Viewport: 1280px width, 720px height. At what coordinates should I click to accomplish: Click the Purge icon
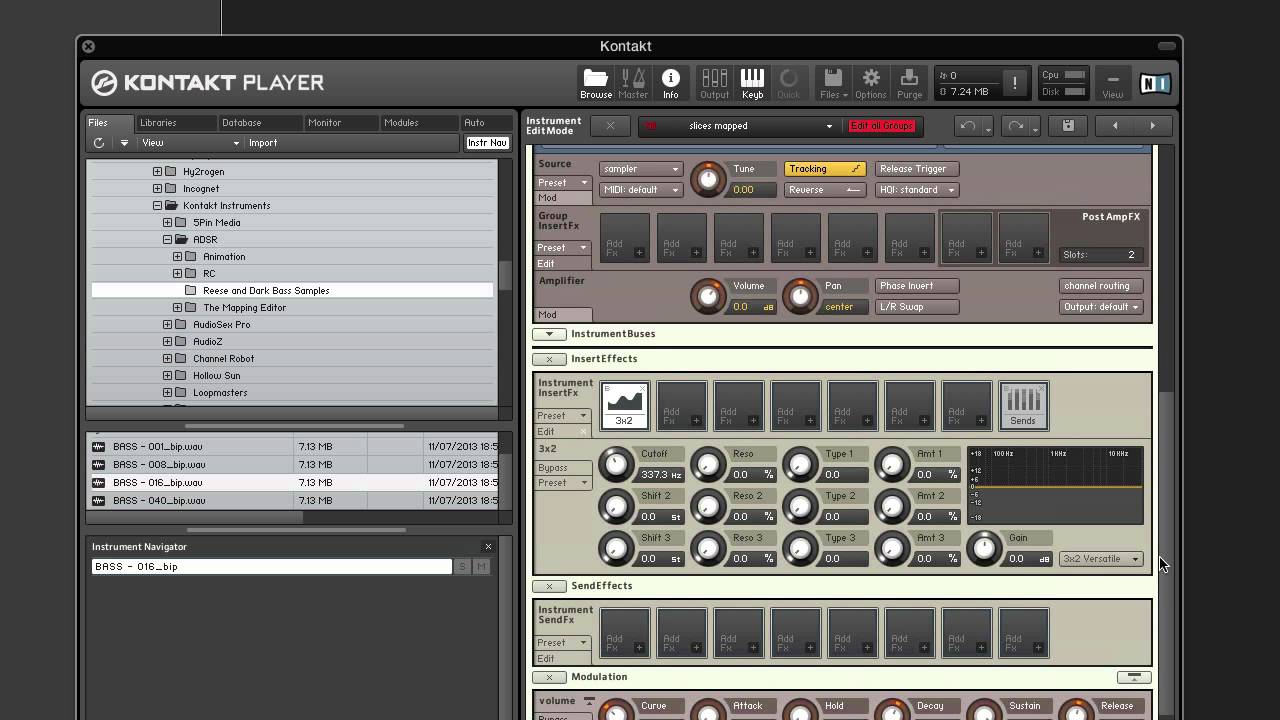pyautogui.click(x=909, y=83)
